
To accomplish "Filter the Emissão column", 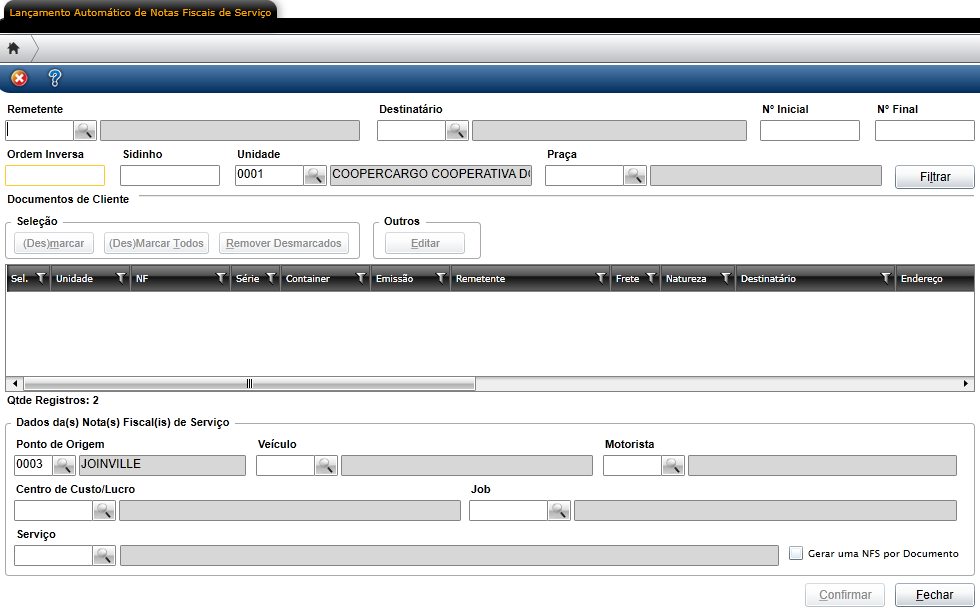I will point(441,278).
